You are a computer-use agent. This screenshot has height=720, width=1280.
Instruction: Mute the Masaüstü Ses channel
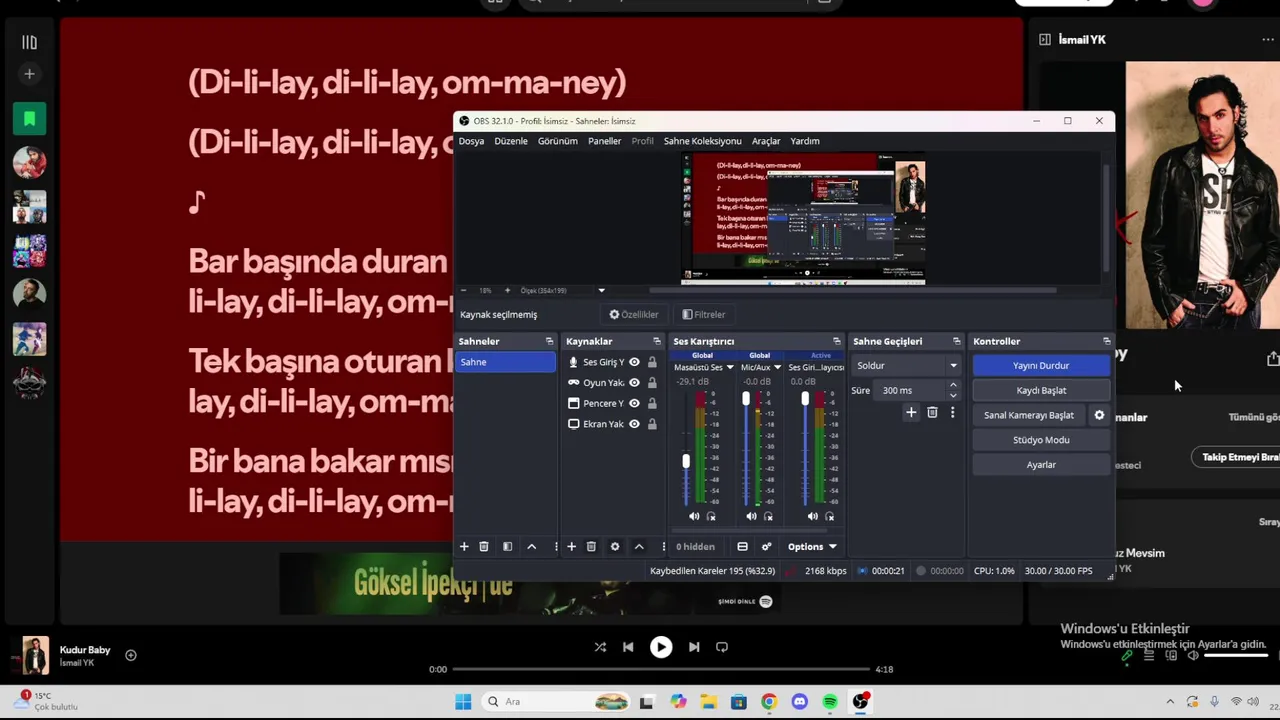694,516
